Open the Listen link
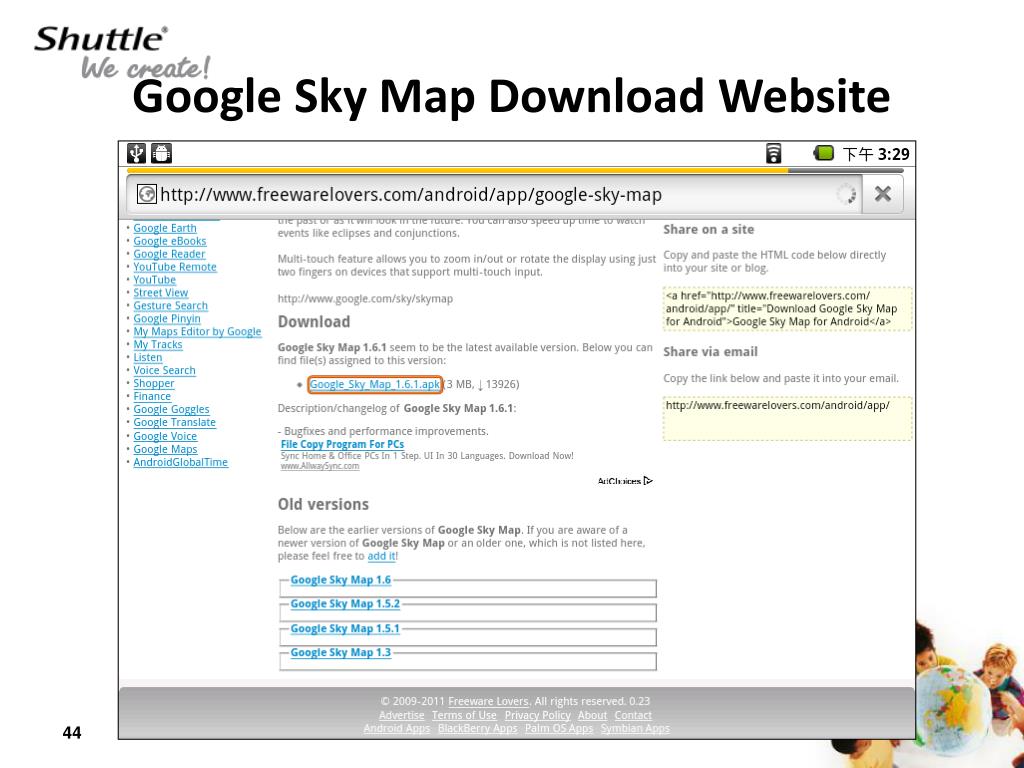 point(148,358)
